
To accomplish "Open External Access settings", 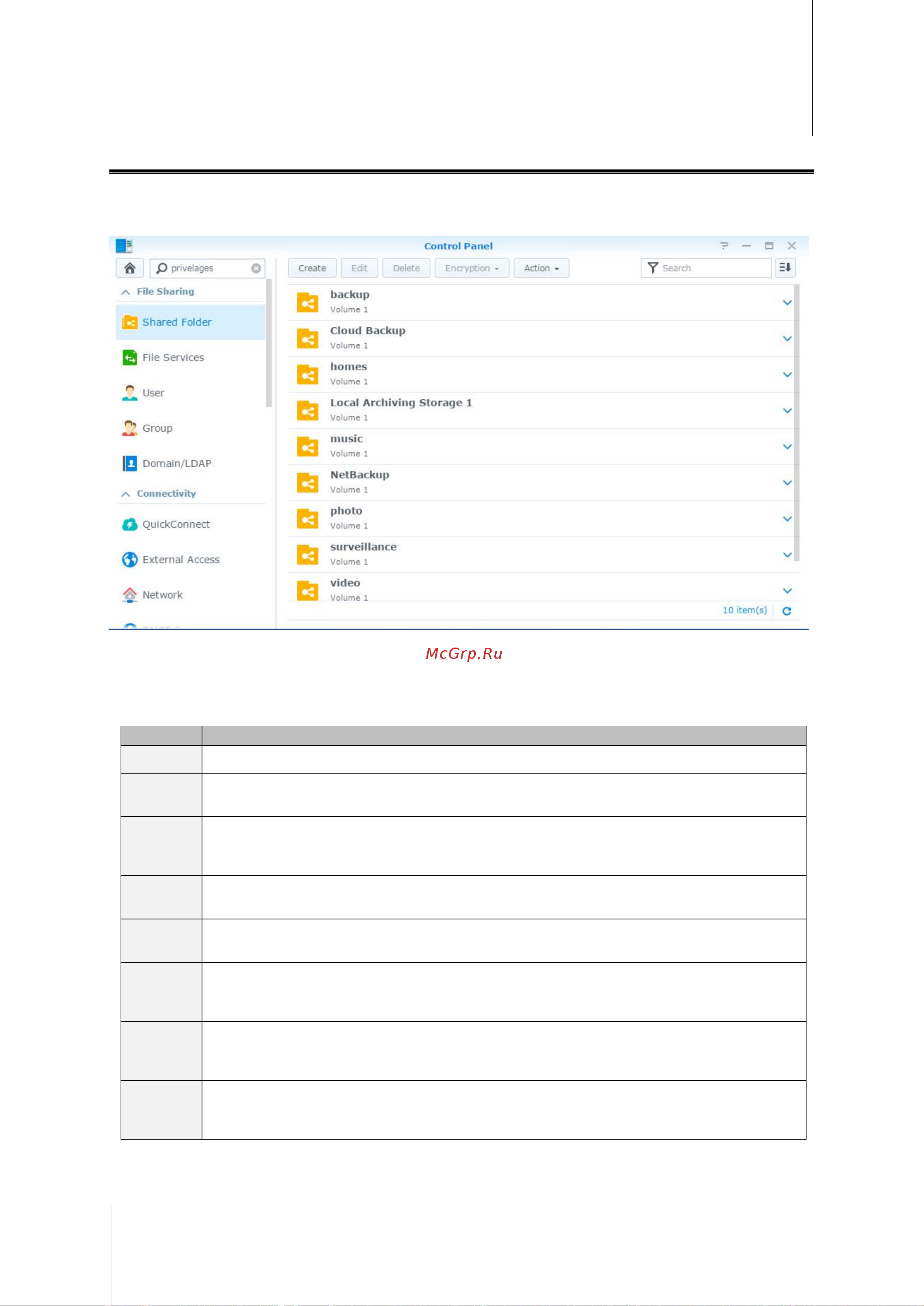I will click(191, 560).
